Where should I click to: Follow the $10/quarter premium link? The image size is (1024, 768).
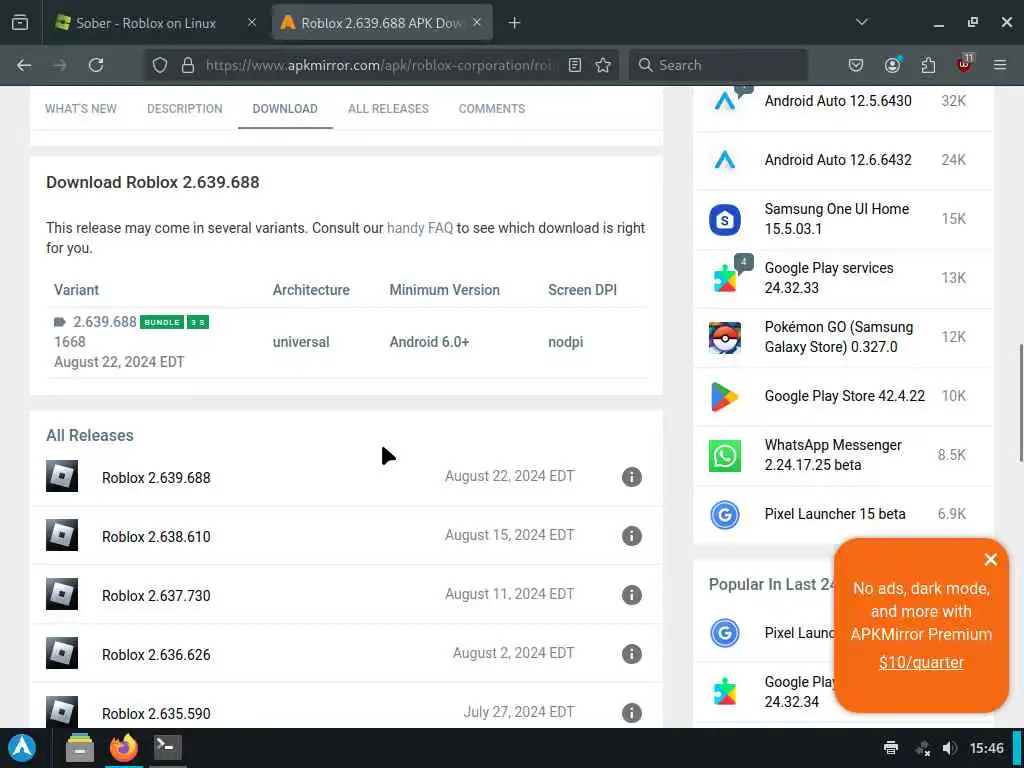click(921, 663)
